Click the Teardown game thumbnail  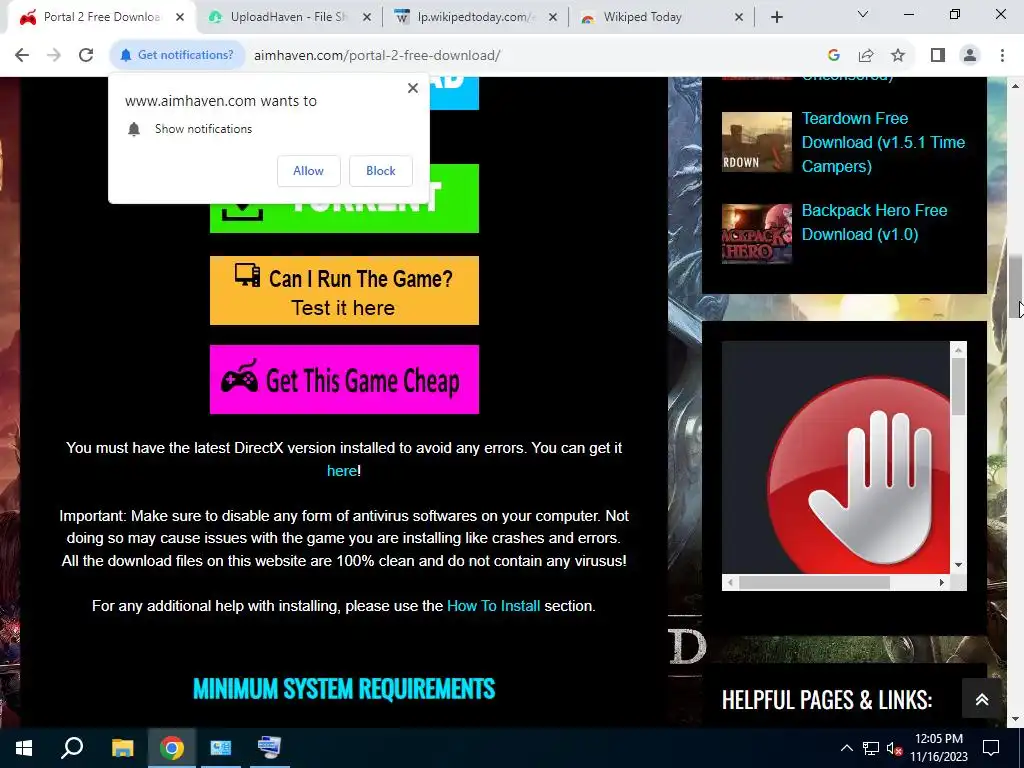point(756,142)
